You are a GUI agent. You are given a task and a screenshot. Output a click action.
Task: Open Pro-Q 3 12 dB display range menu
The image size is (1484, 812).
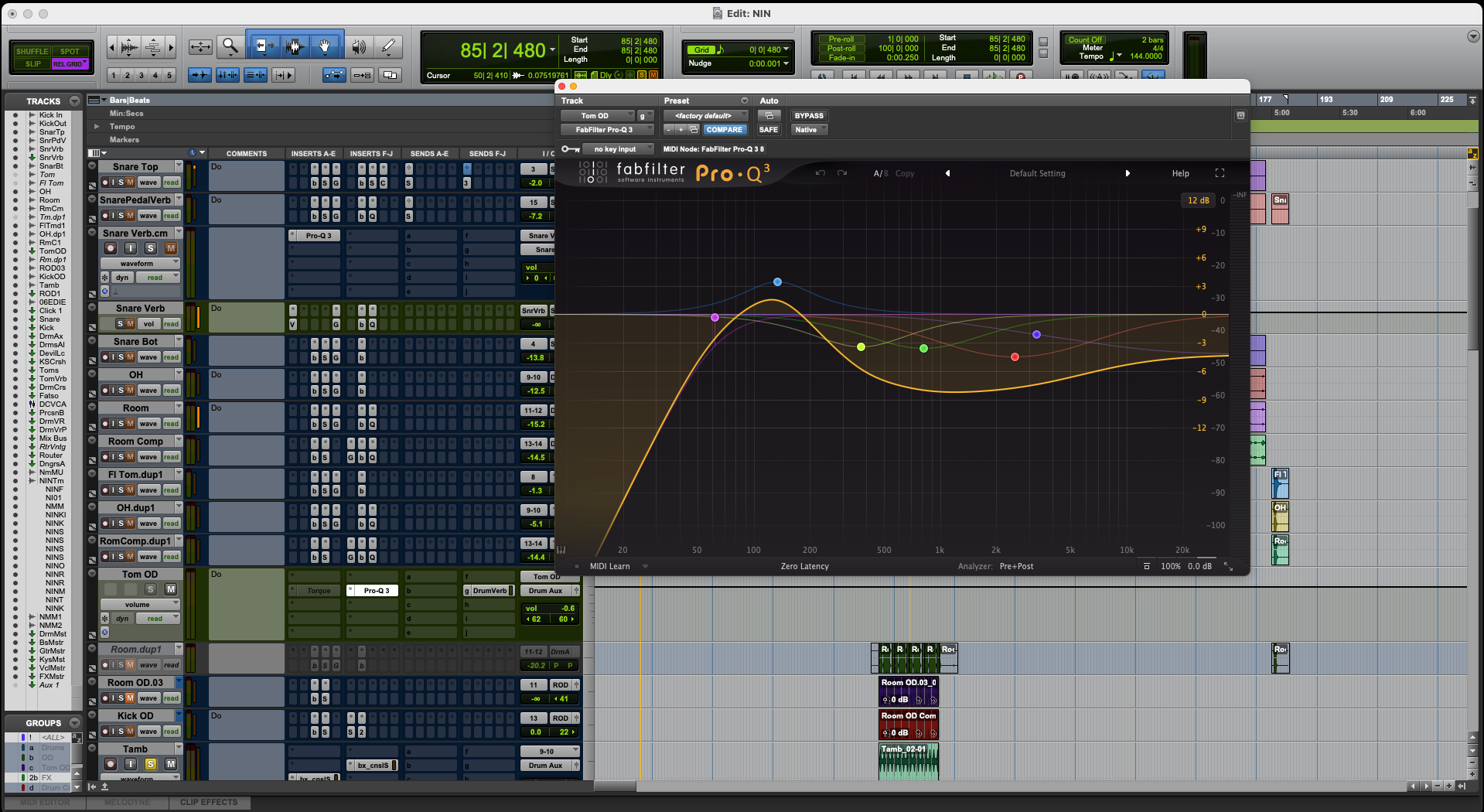[x=1198, y=200]
